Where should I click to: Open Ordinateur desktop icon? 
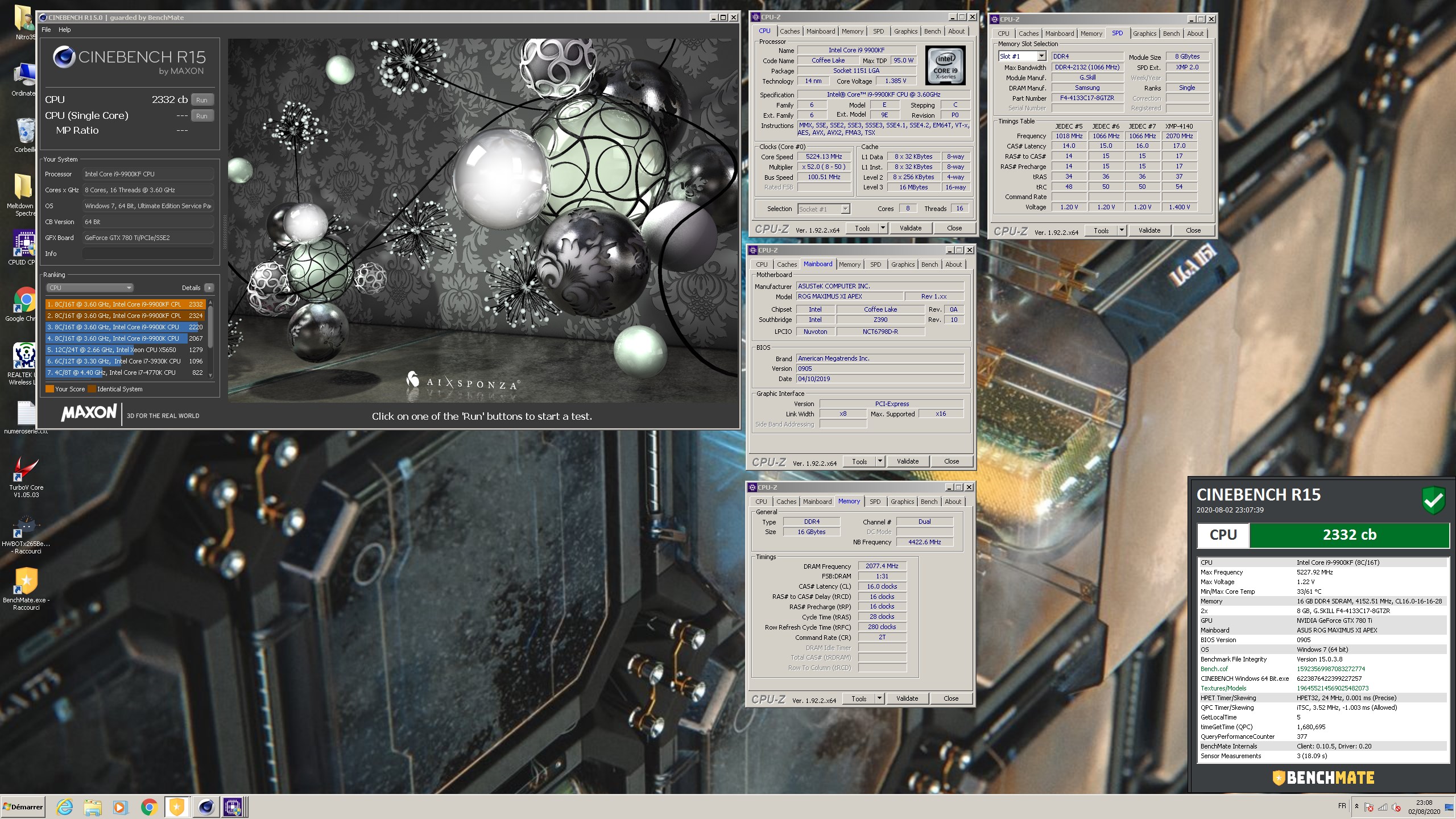click(24, 80)
